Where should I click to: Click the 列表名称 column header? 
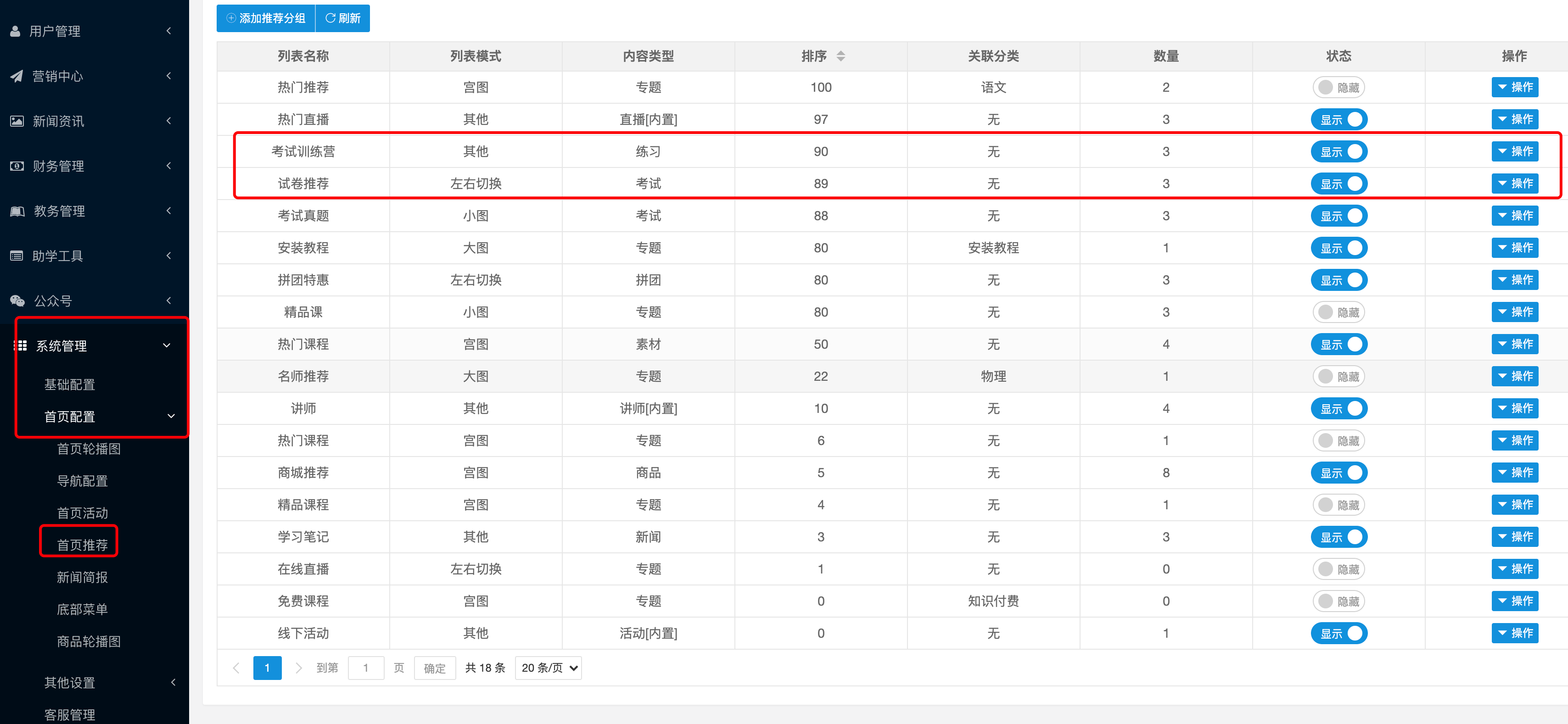coord(303,56)
